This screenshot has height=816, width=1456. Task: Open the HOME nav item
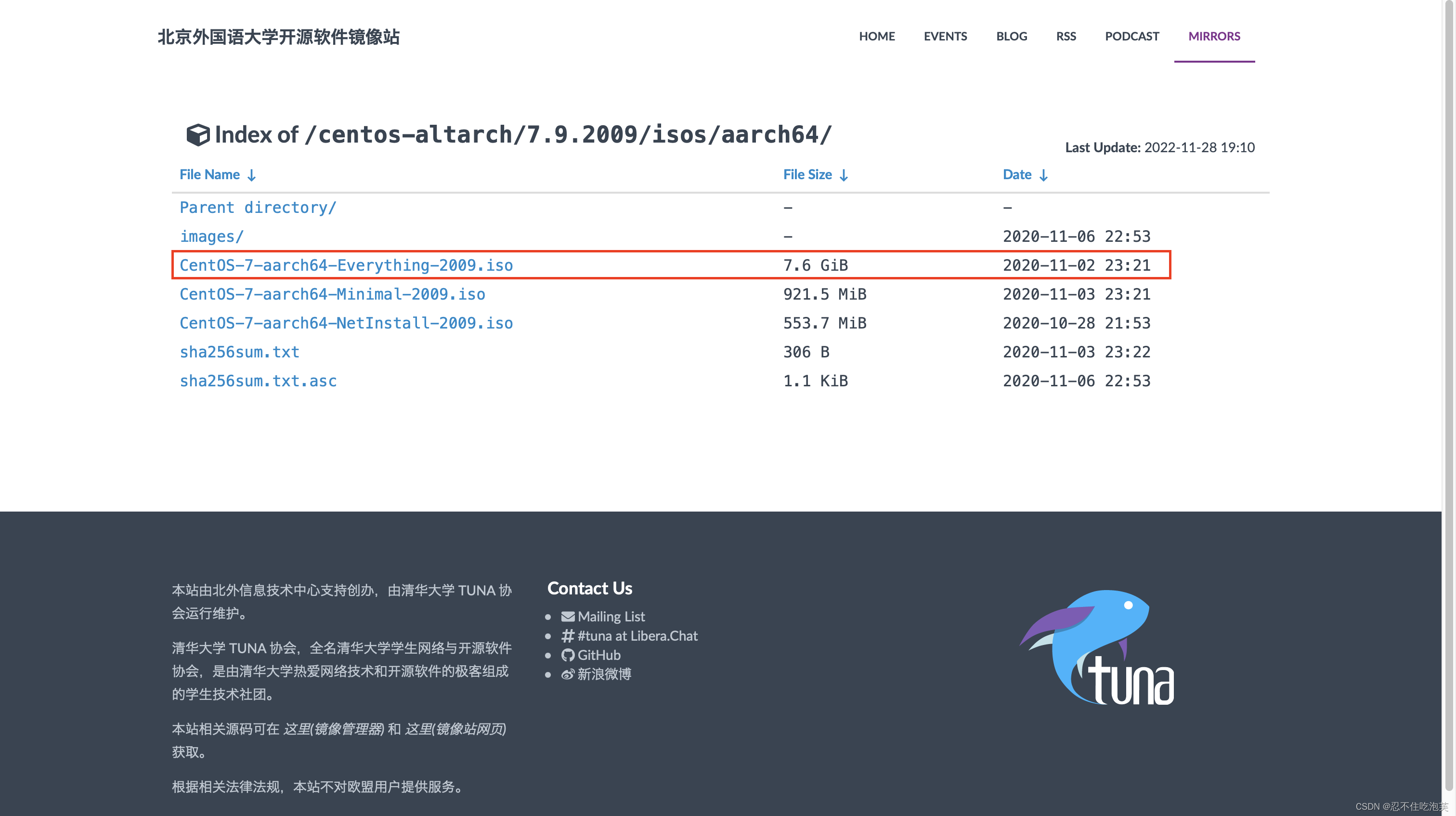click(877, 36)
